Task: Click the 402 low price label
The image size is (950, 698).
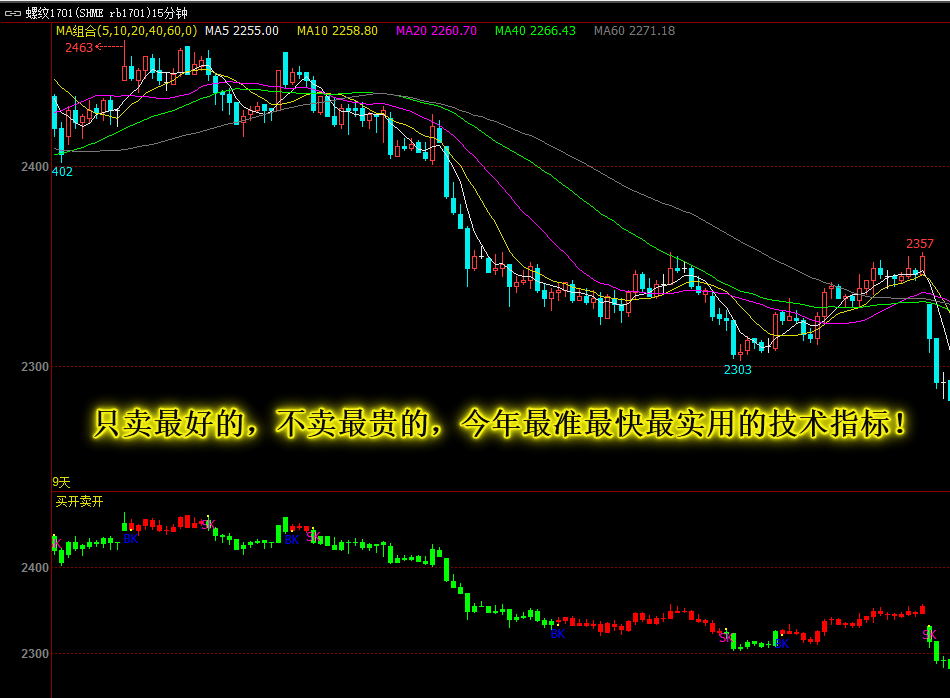Action: pyautogui.click(x=62, y=171)
